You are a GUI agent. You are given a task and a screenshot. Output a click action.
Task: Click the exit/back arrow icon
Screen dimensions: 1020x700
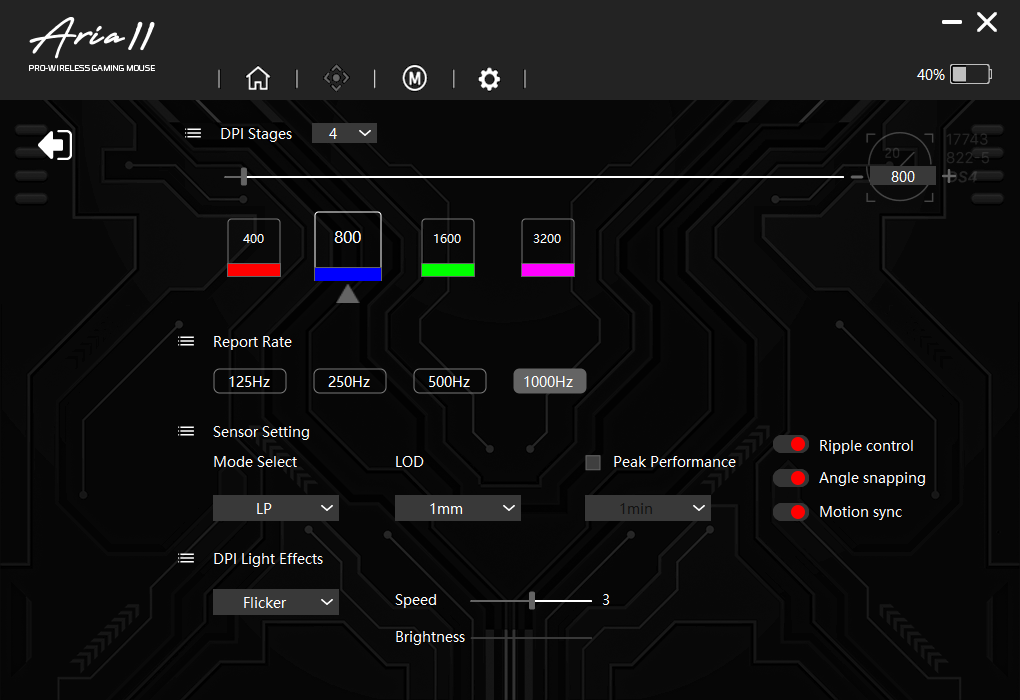[x=55, y=145]
